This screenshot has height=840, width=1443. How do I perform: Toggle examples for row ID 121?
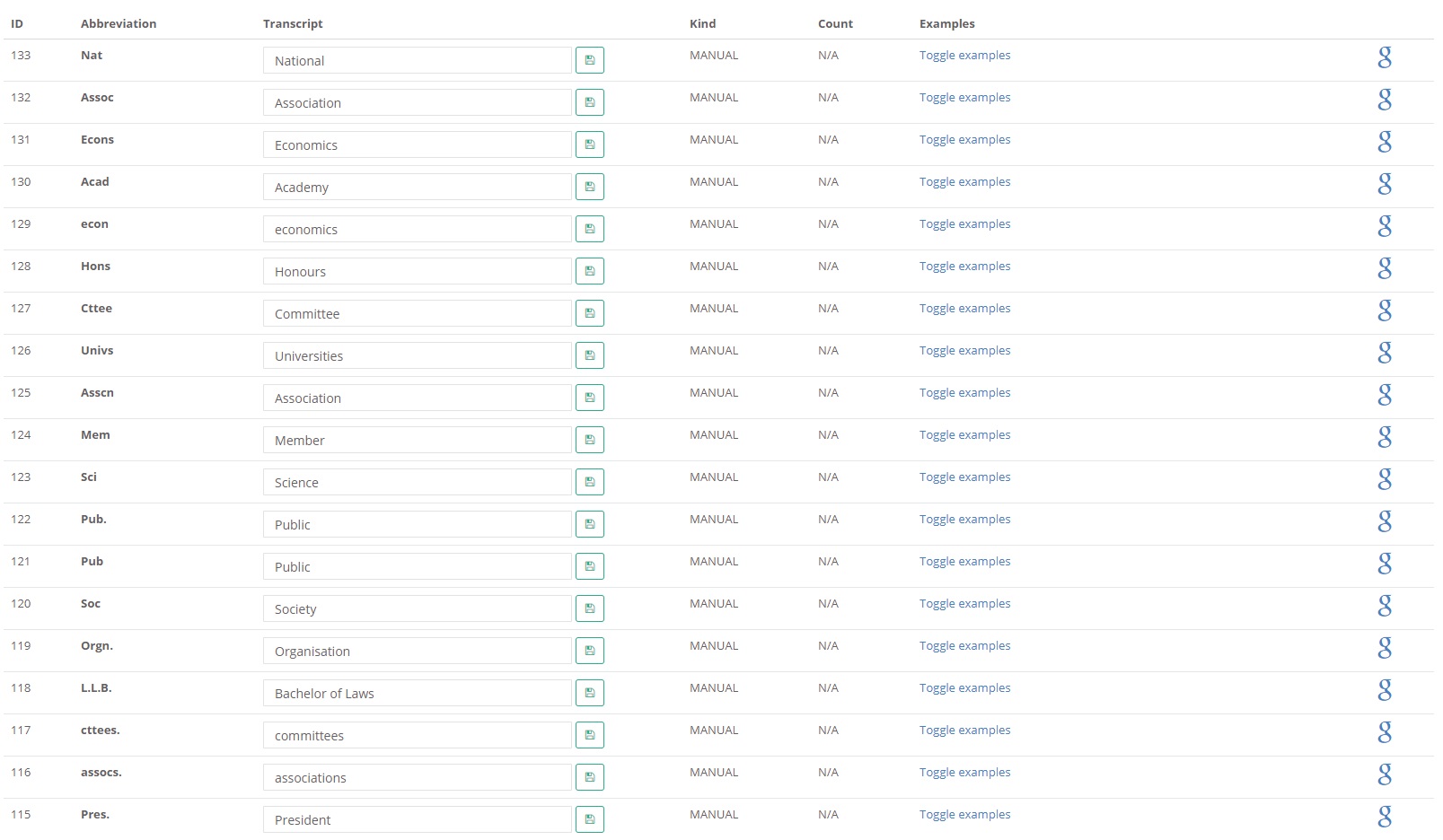point(964,562)
